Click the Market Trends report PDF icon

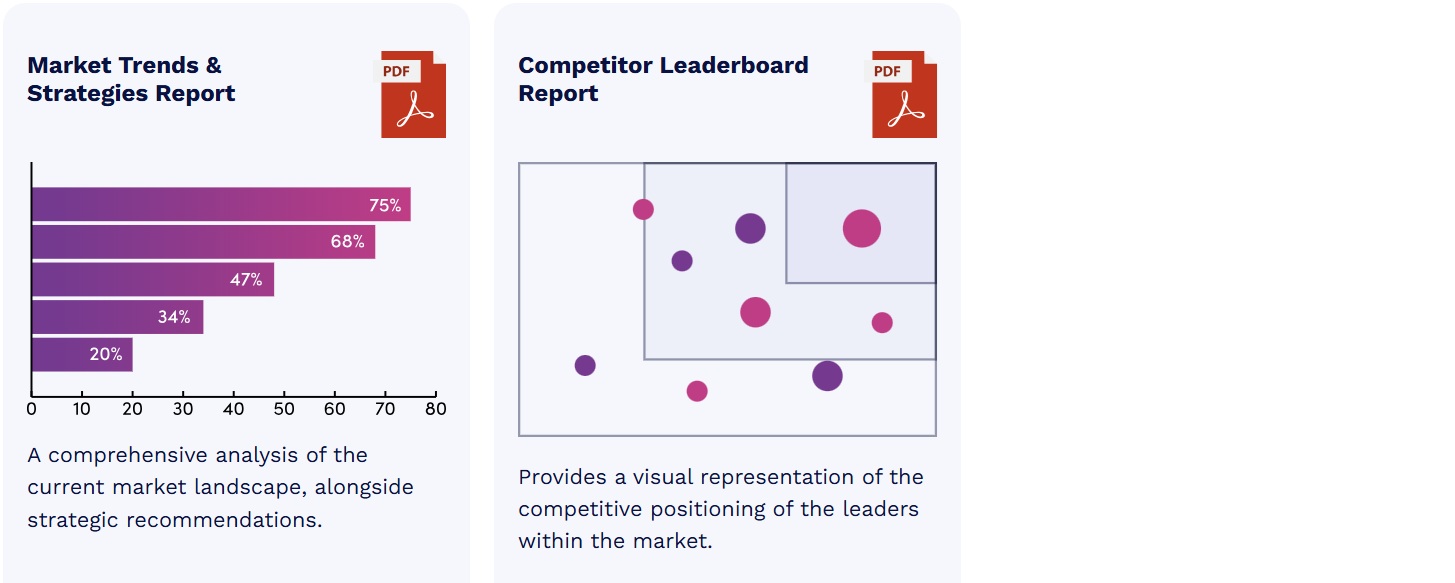point(412,94)
